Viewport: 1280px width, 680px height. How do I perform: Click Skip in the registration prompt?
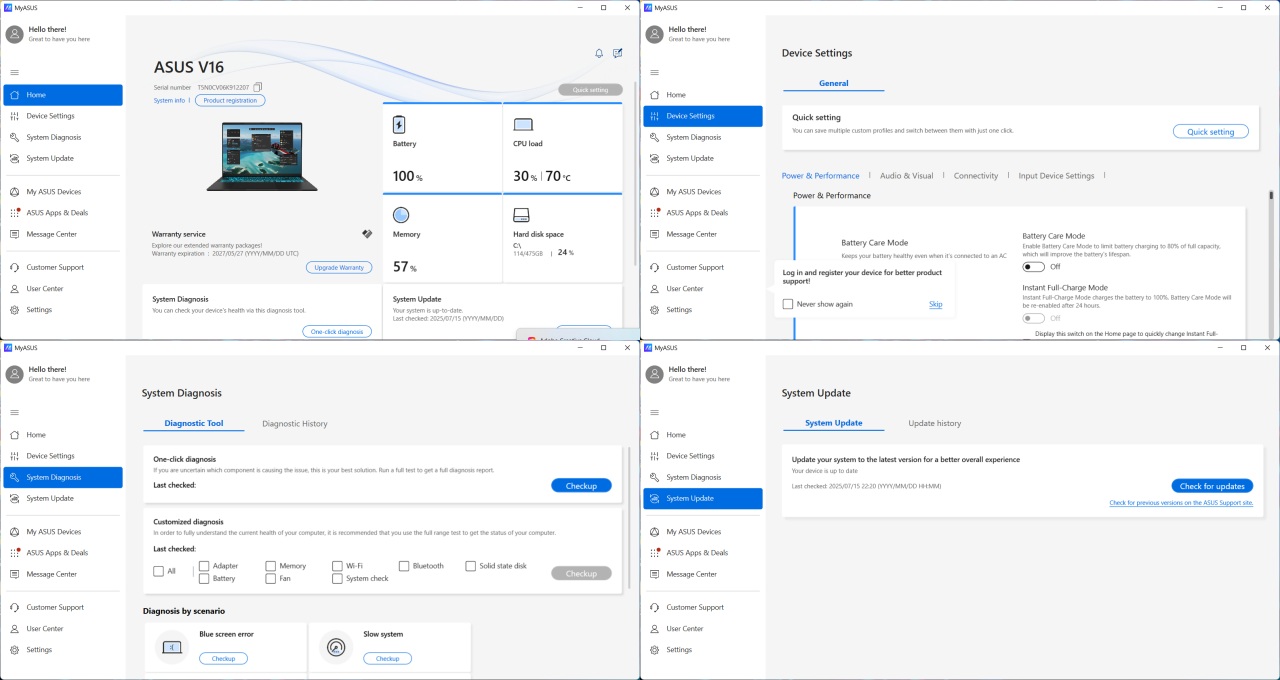[936, 304]
